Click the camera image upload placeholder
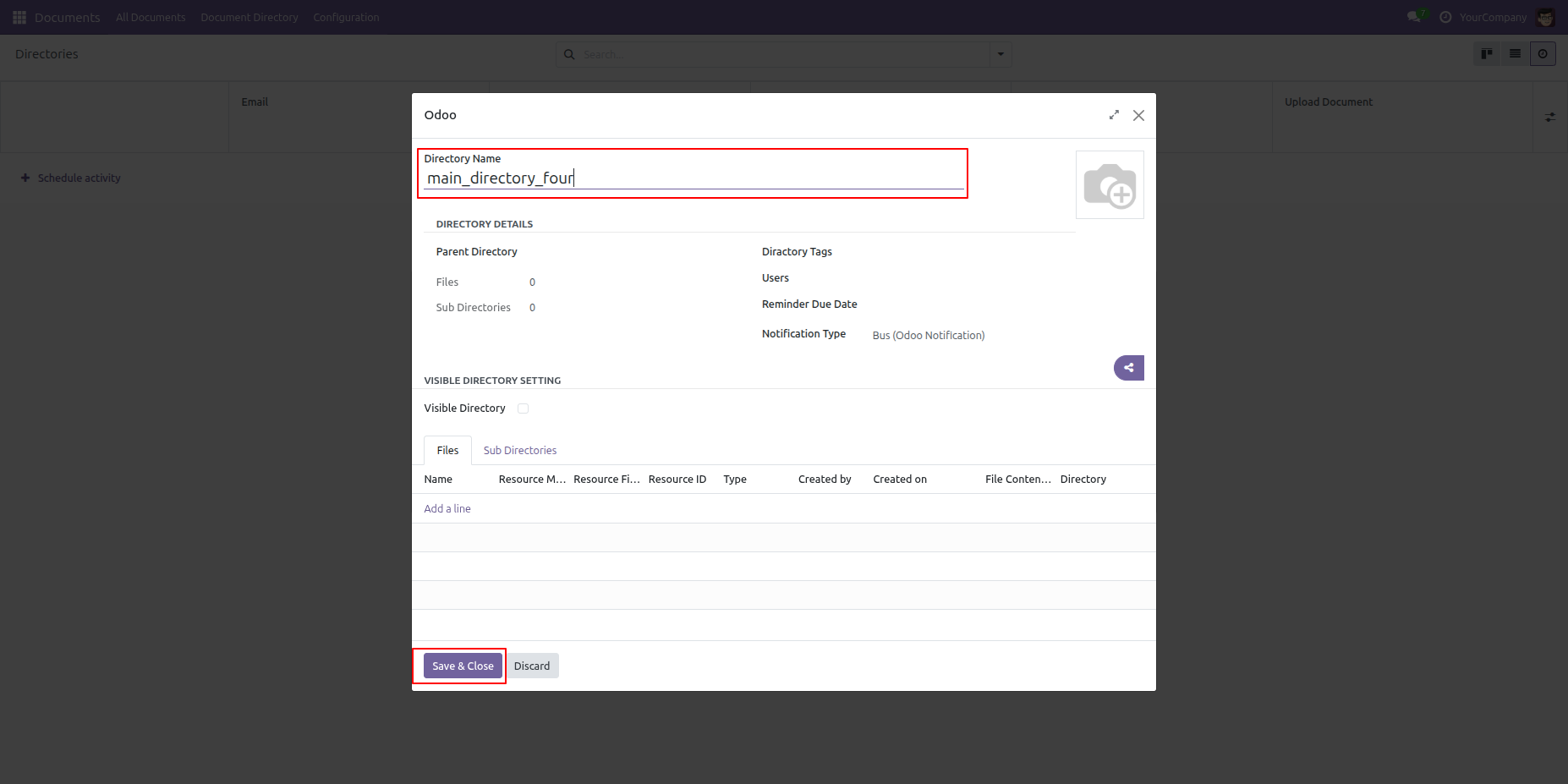This screenshot has height=784, width=1568. [1110, 185]
